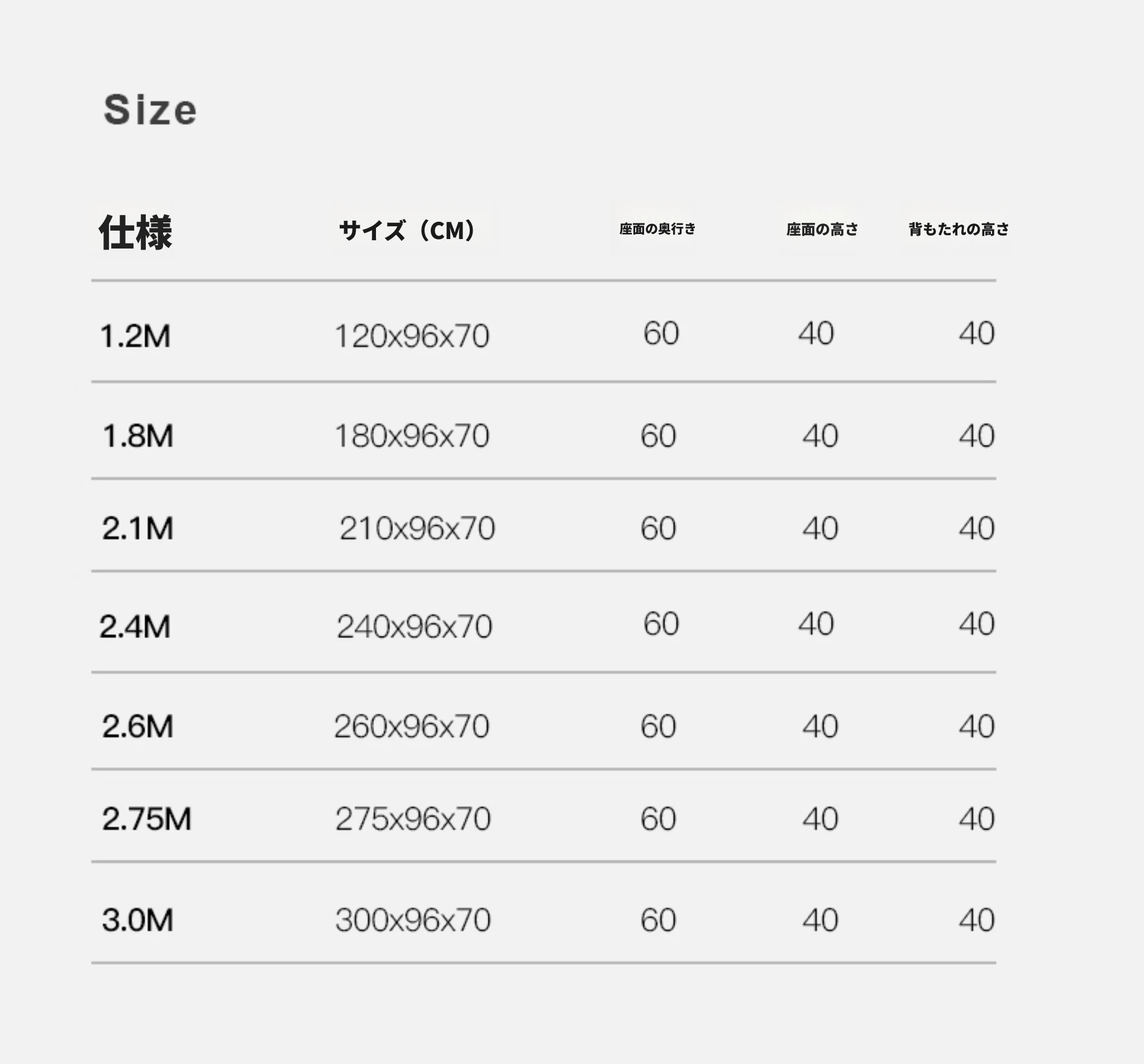Click the 仕様 column header
This screenshot has width=1144, height=1064.
(x=136, y=232)
